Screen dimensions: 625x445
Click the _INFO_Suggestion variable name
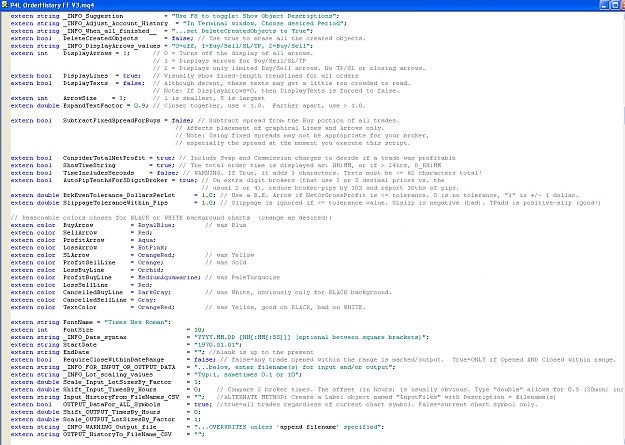coord(93,16)
